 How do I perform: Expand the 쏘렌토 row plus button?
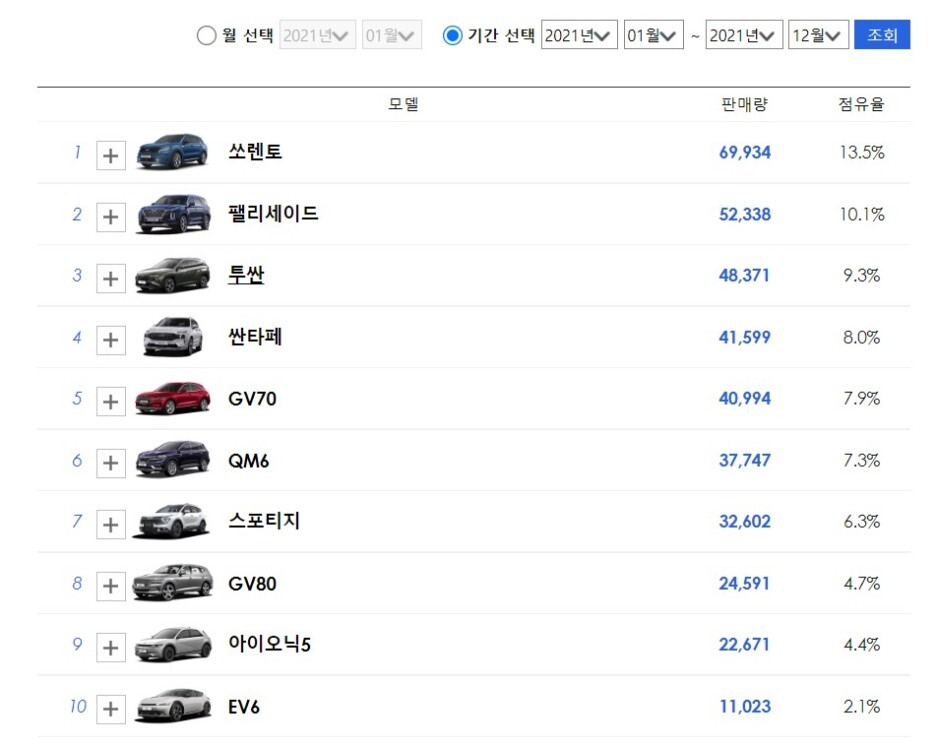pyautogui.click(x=111, y=156)
